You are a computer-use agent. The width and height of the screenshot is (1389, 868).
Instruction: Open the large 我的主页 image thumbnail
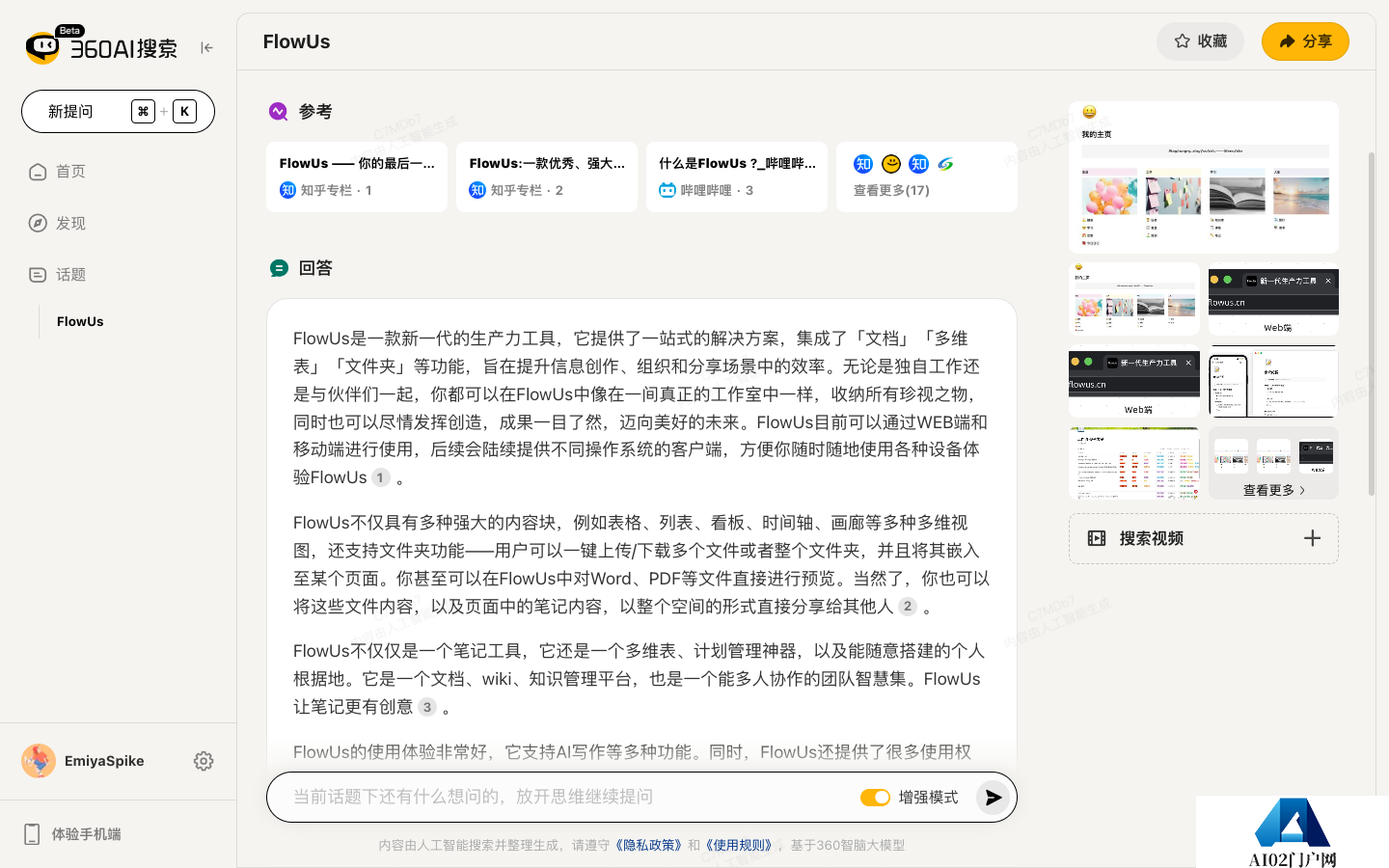tap(1204, 177)
